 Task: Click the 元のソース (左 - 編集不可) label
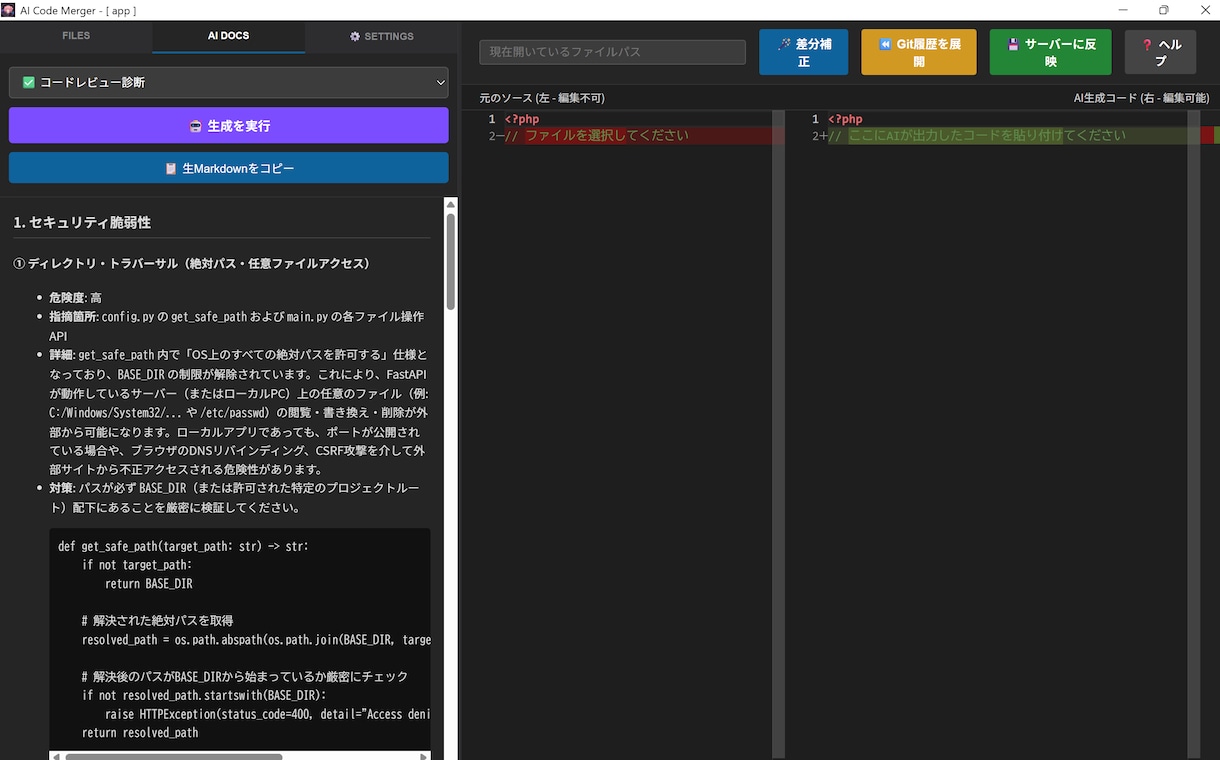pyautogui.click(x=542, y=98)
